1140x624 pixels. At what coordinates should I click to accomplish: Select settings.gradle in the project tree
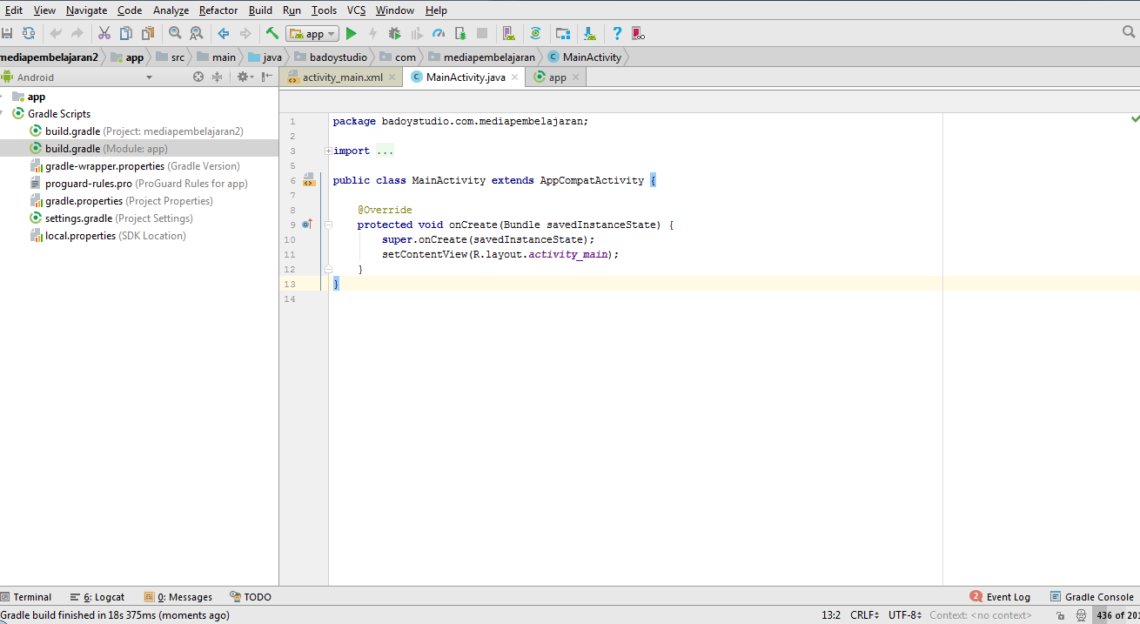[78, 218]
